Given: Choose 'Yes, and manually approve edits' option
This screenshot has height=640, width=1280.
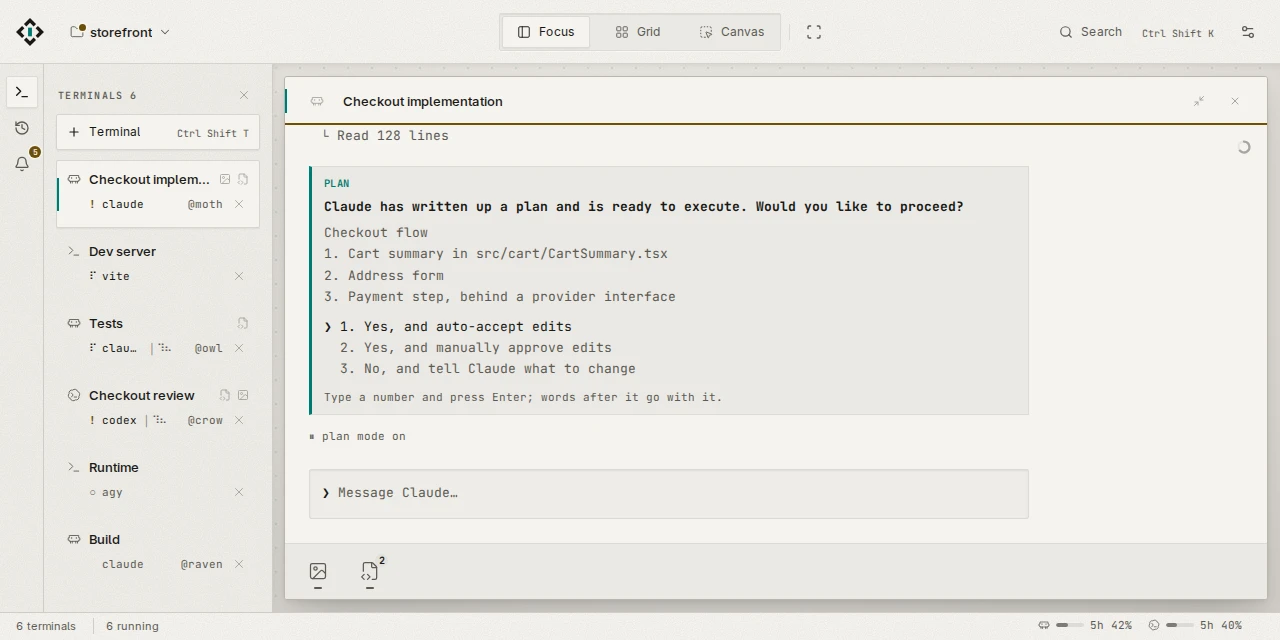Looking at the screenshot, I should (x=475, y=348).
